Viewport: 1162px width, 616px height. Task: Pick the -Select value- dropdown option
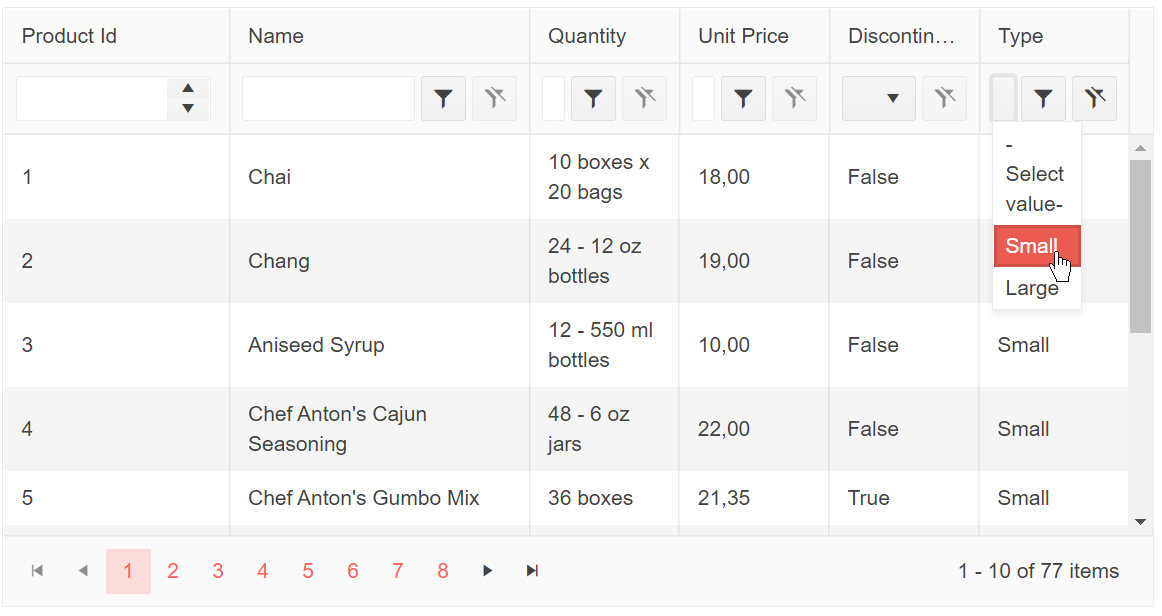1034,175
